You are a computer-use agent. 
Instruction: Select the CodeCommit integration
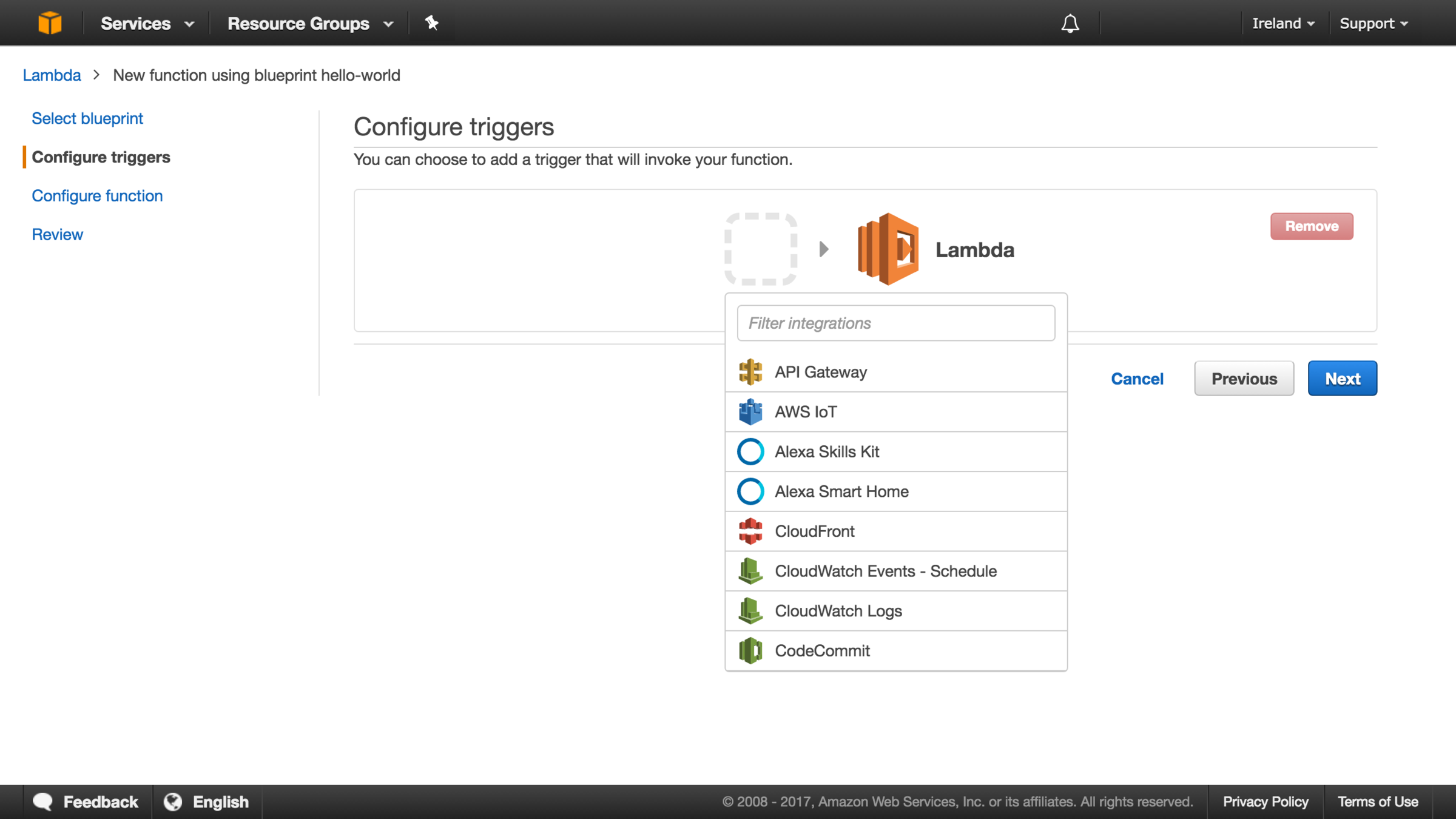(821, 651)
